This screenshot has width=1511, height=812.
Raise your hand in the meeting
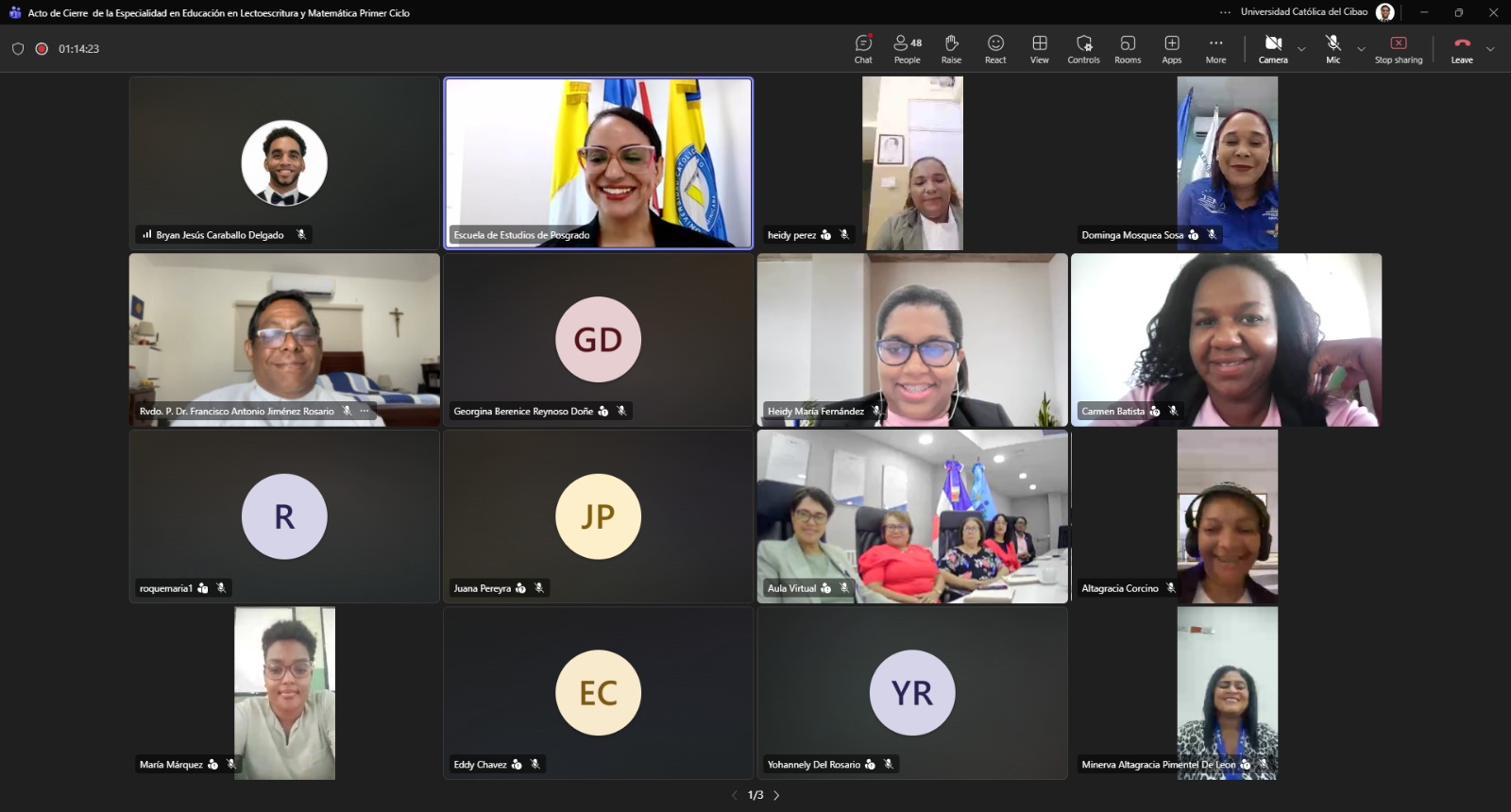[x=951, y=48]
